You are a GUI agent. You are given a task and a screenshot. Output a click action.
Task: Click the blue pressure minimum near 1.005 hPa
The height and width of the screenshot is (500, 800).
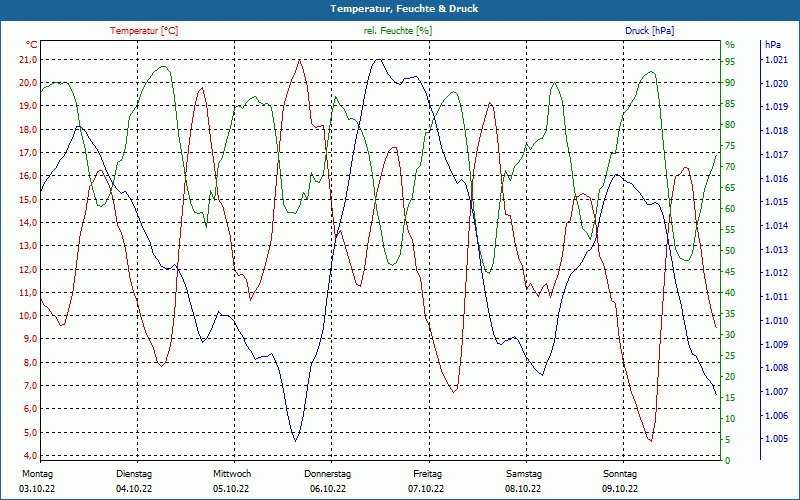[295, 441]
